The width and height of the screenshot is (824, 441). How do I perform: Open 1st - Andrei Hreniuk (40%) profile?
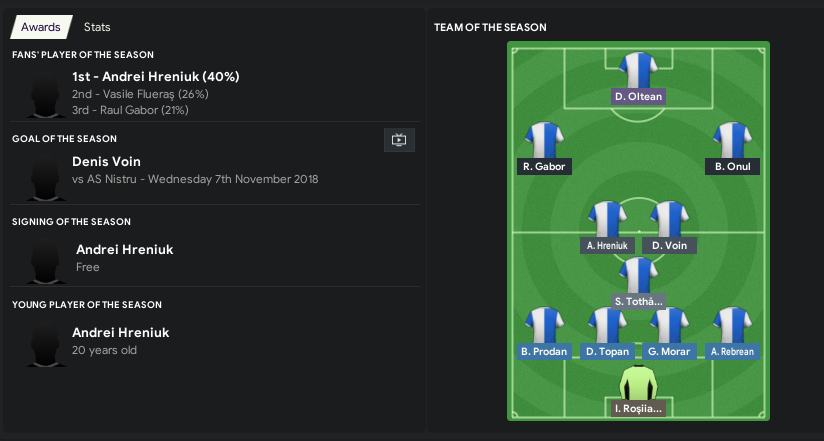coord(156,77)
